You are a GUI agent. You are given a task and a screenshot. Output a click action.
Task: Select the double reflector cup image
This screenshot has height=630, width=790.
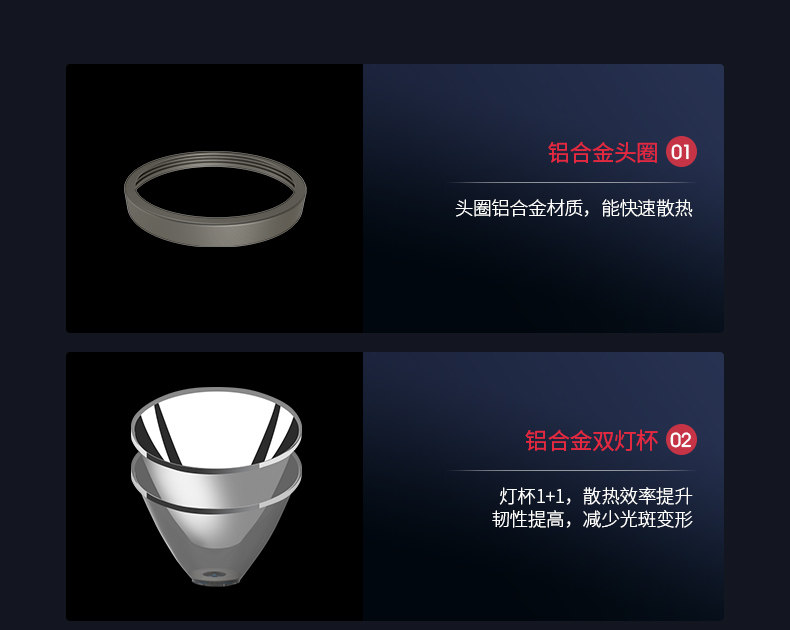216,486
